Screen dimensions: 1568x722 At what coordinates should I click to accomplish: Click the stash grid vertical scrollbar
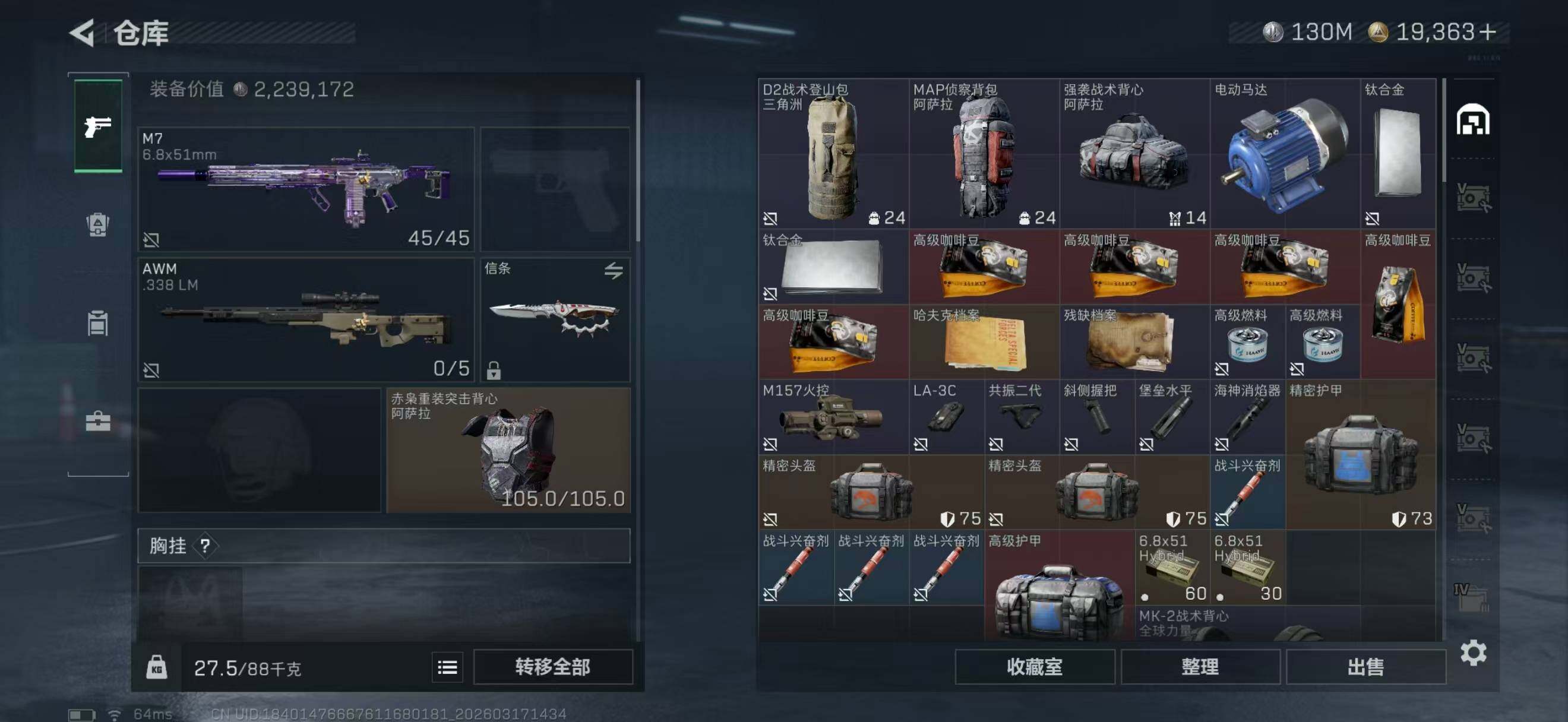pyautogui.click(x=1443, y=131)
